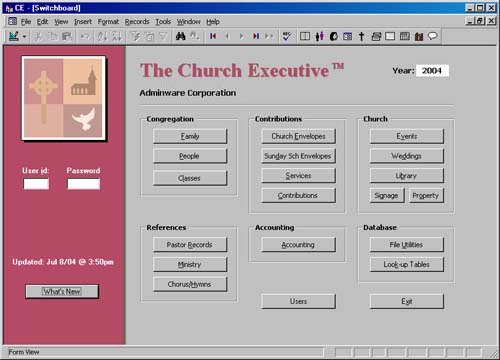The width and height of the screenshot is (500, 360).
Task: Click the blank window toolbar icon
Action: [x=390, y=36]
